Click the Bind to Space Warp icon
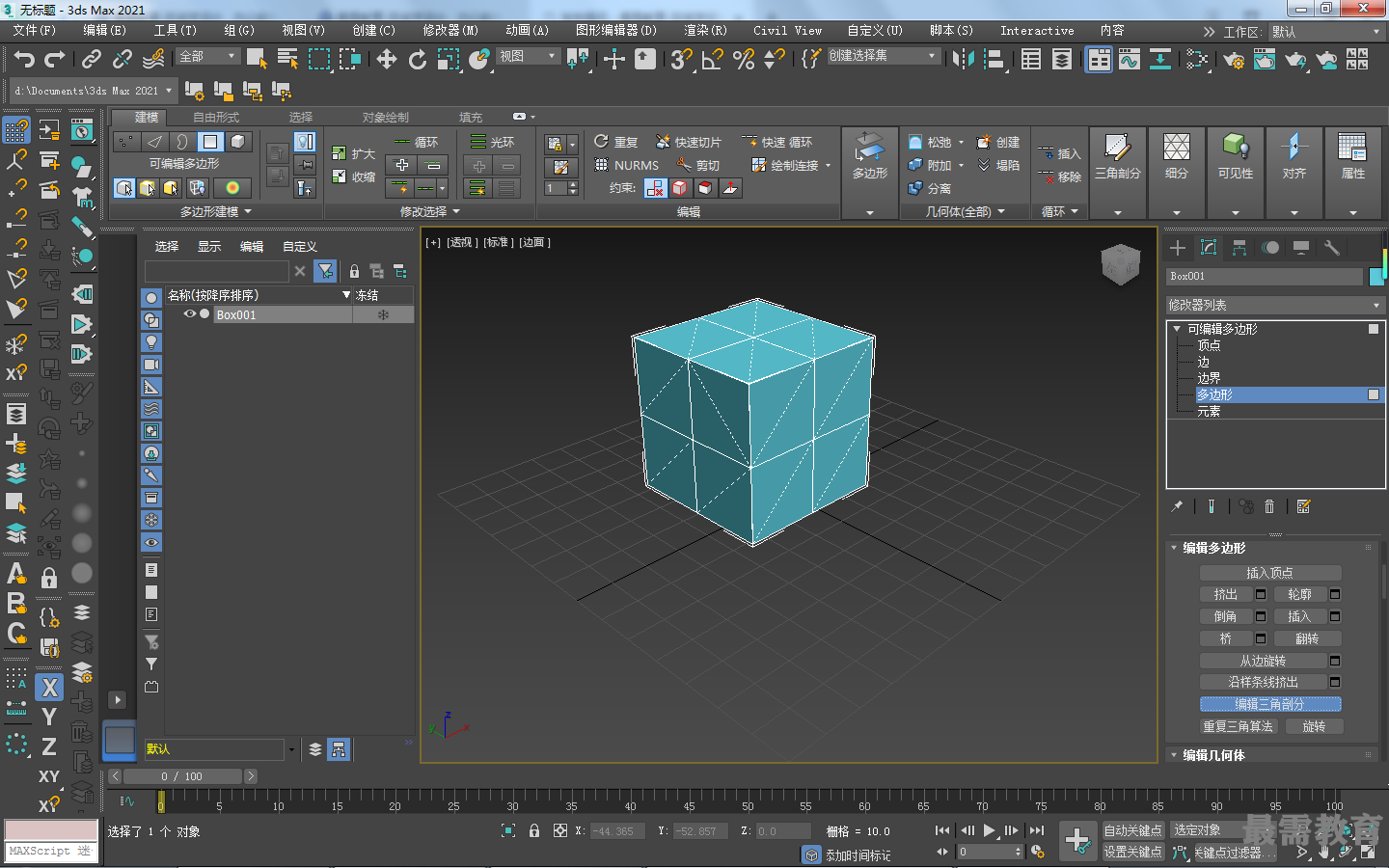The width and height of the screenshot is (1389, 868). pos(153,60)
